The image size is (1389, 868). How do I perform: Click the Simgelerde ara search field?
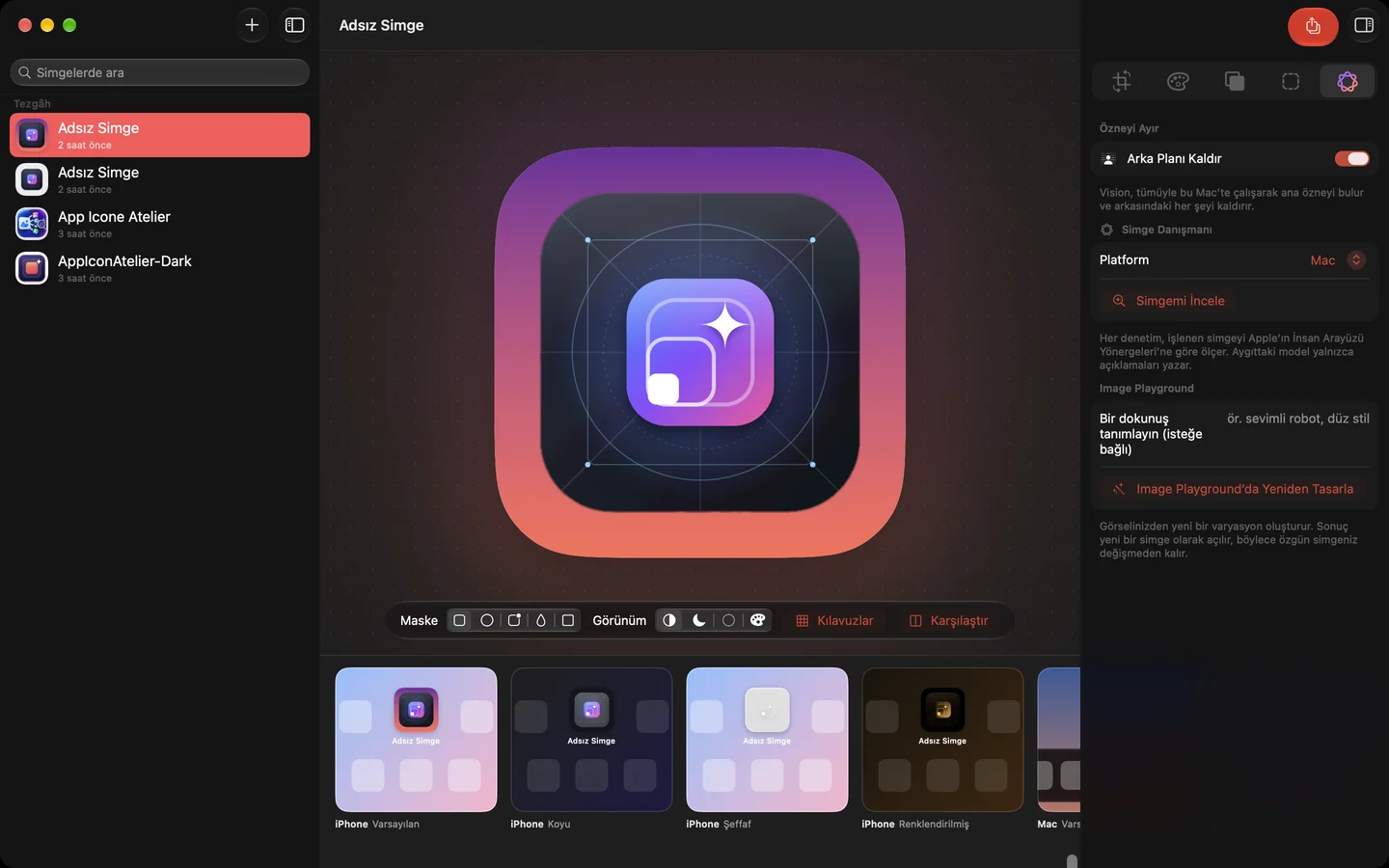tap(160, 72)
